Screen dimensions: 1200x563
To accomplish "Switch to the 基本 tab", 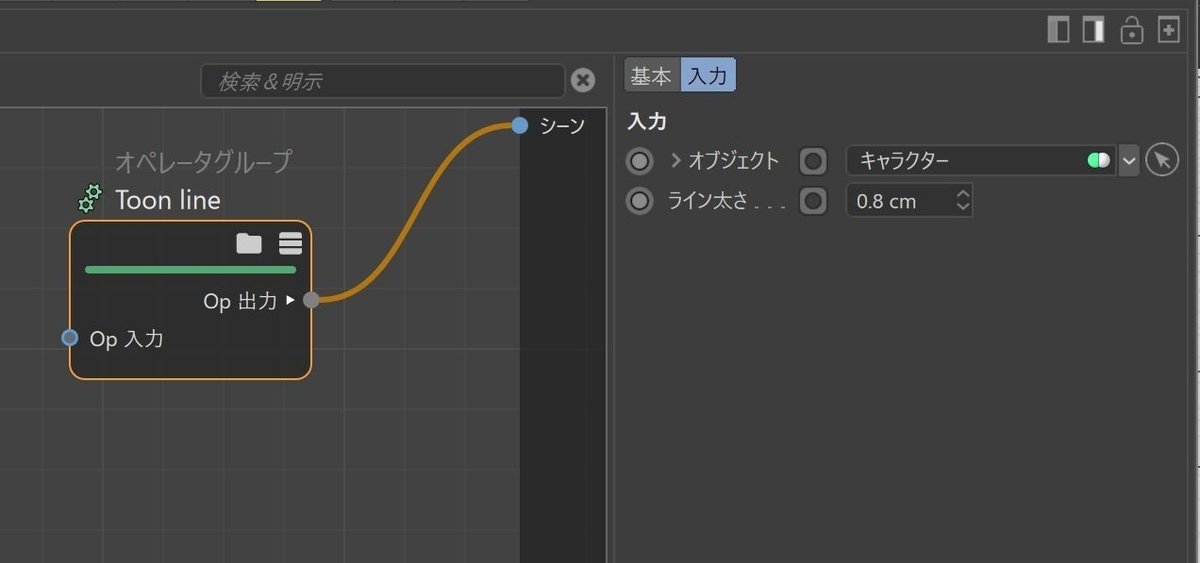I will tap(652, 76).
